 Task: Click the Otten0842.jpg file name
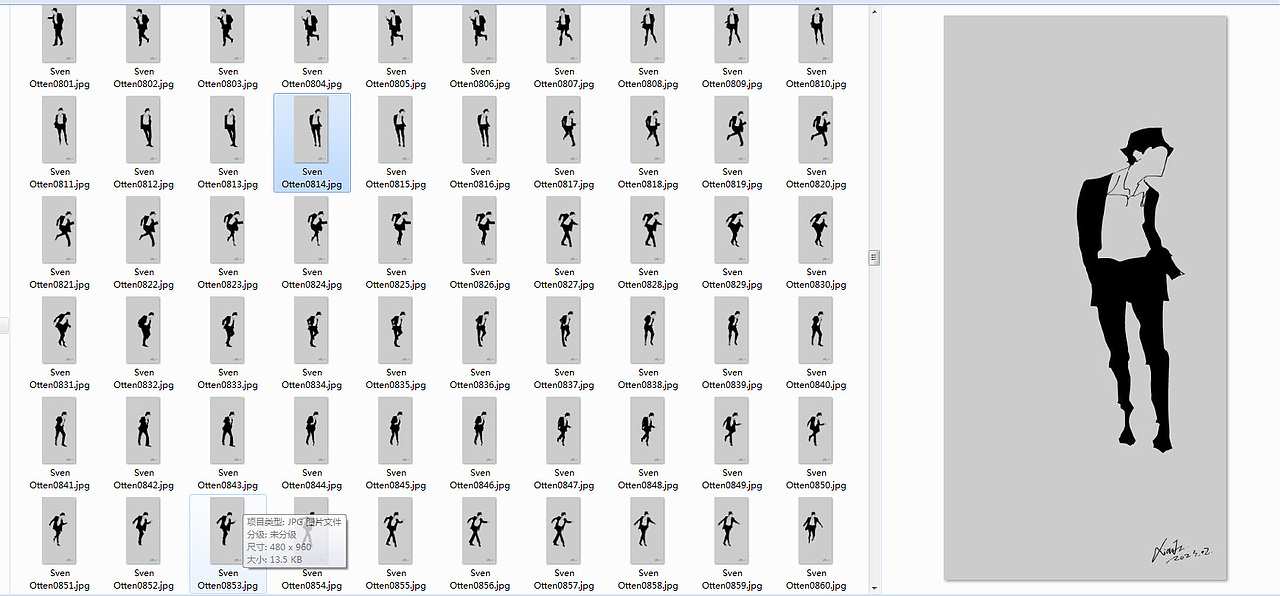tap(144, 479)
